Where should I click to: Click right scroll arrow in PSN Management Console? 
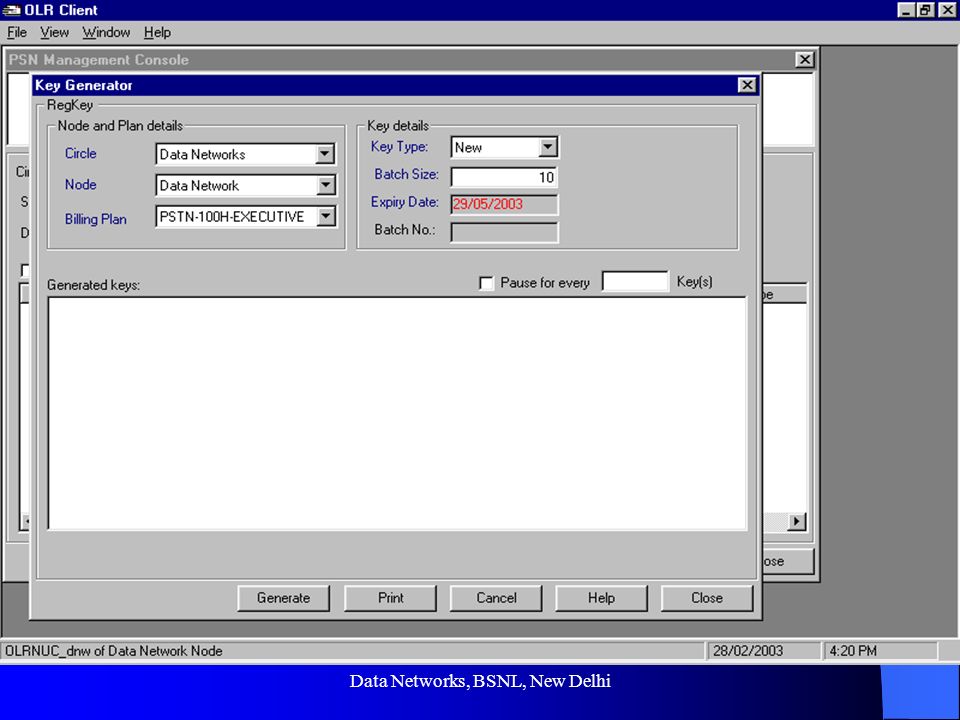797,522
